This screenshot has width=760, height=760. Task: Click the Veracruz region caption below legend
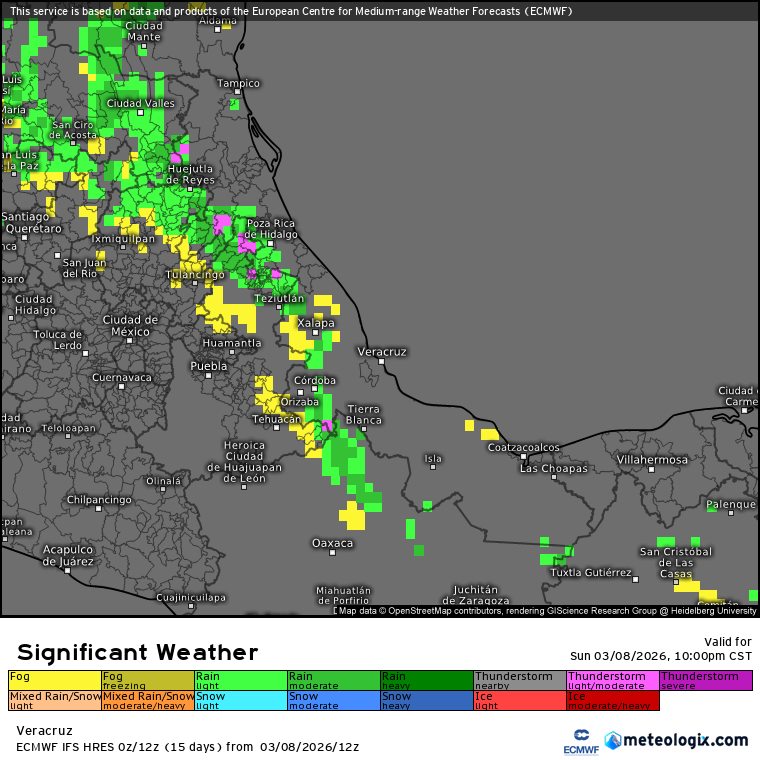point(44,730)
